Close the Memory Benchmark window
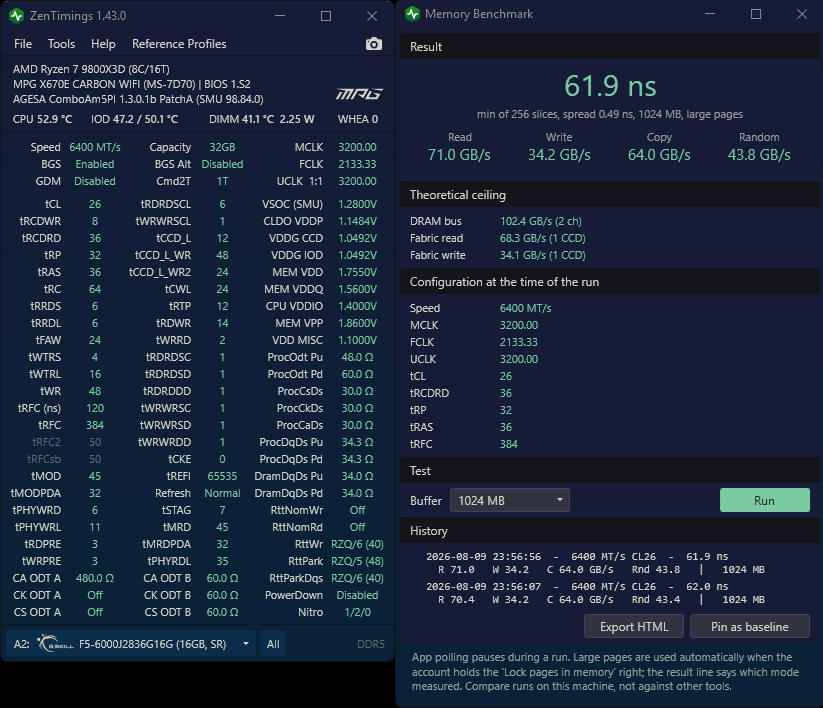The width and height of the screenshot is (823, 708). pyautogui.click(x=801, y=14)
